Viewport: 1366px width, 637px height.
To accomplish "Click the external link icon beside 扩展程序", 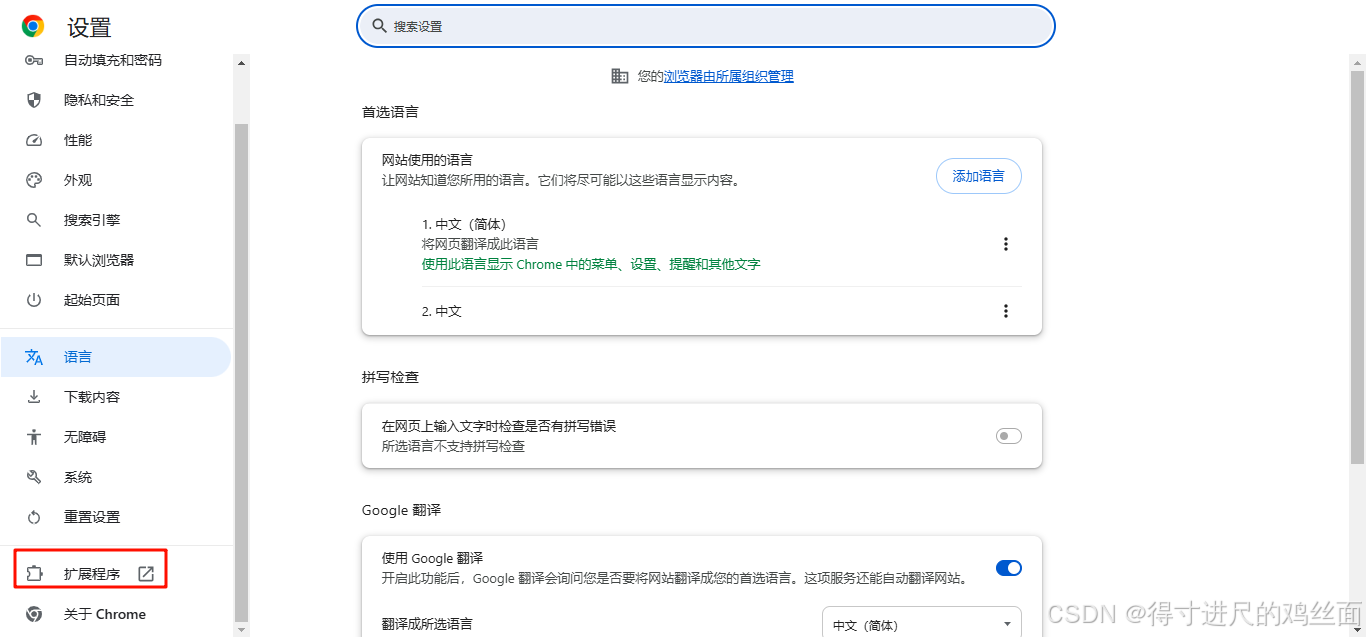I will coord(146,574).
